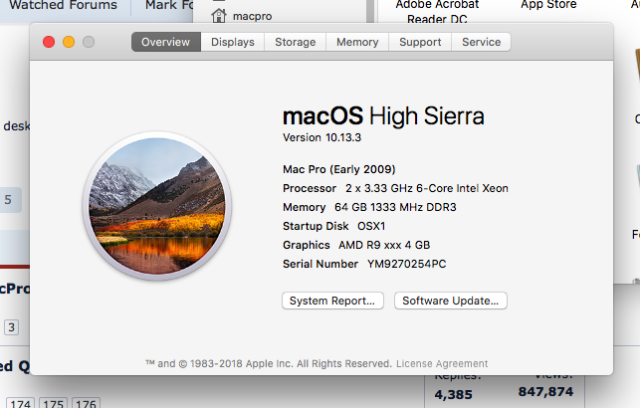Click Memory 64 GB 1333 MHz DDR3 value
The height and width of the screenshot is (408, 640).
click(x=395, y=207)
